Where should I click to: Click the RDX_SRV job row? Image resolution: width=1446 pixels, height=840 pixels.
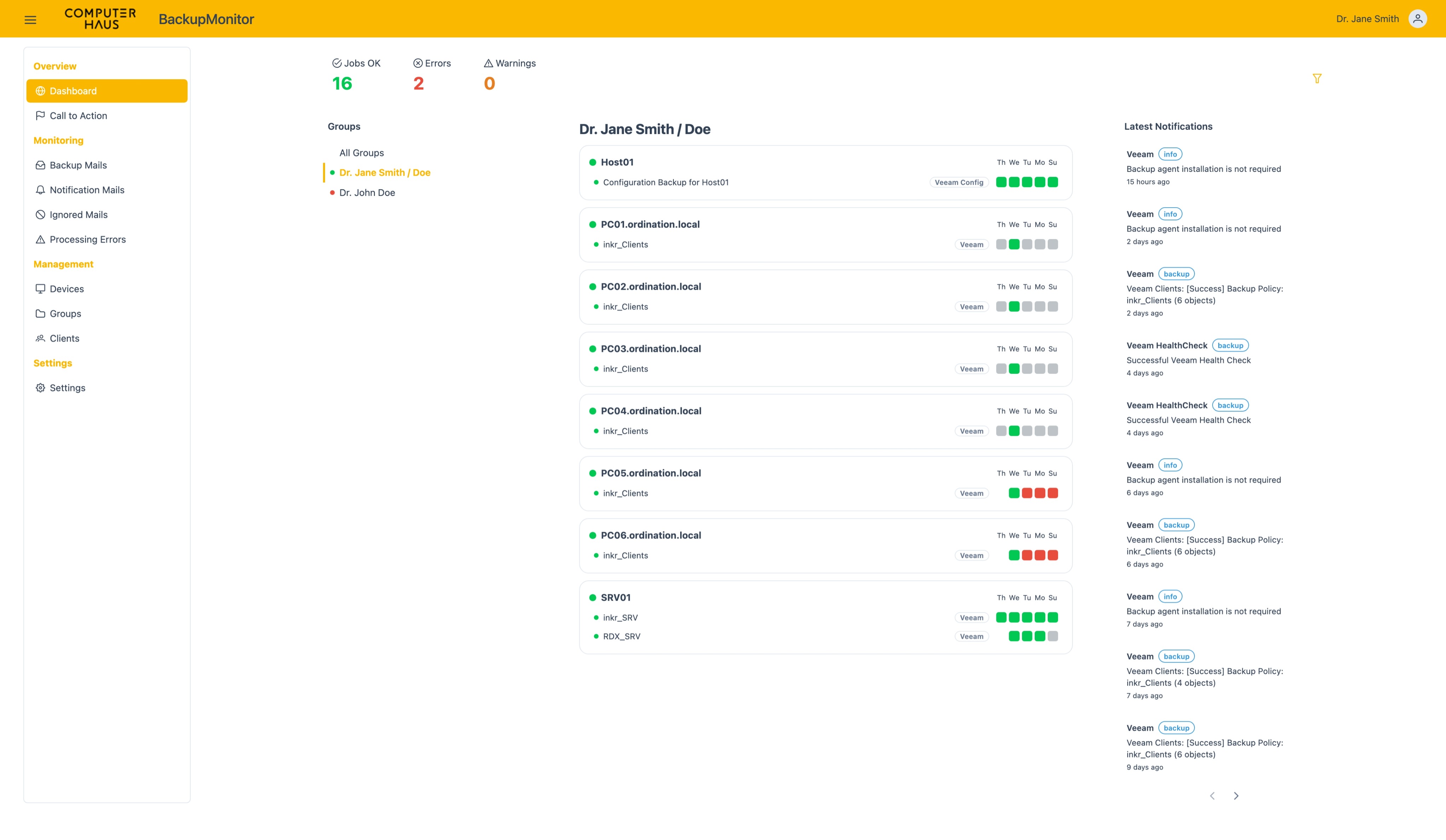coord(825,636)
